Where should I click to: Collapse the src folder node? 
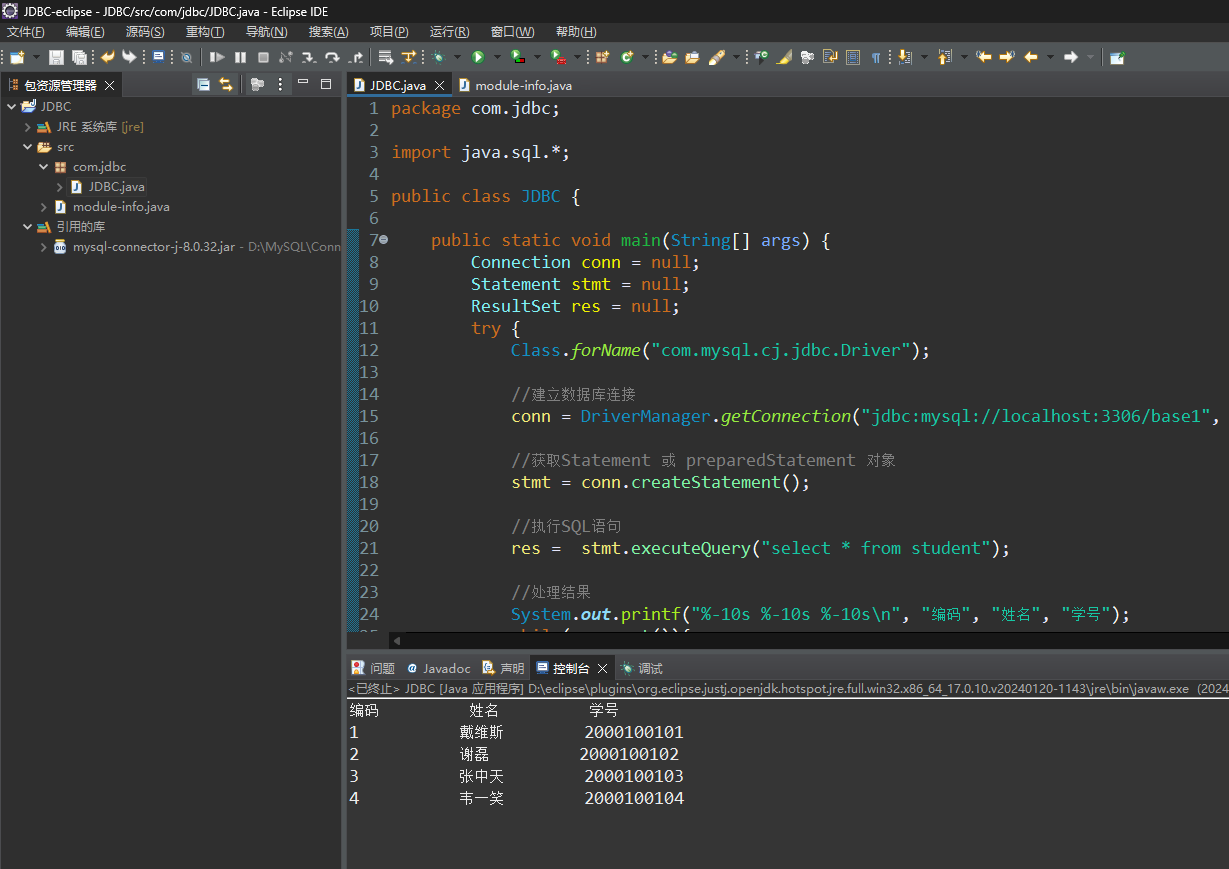coord(28,147)
